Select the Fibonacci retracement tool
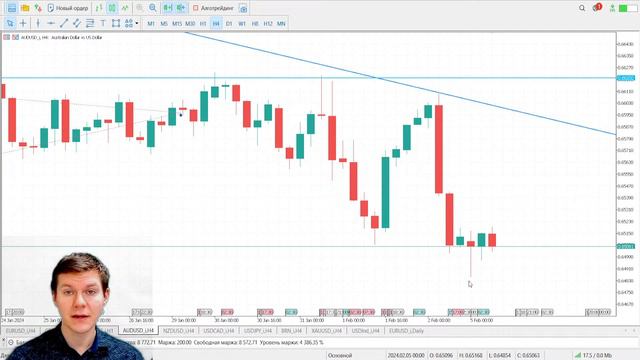The image size is (640, 360). (x=90, y=23)
